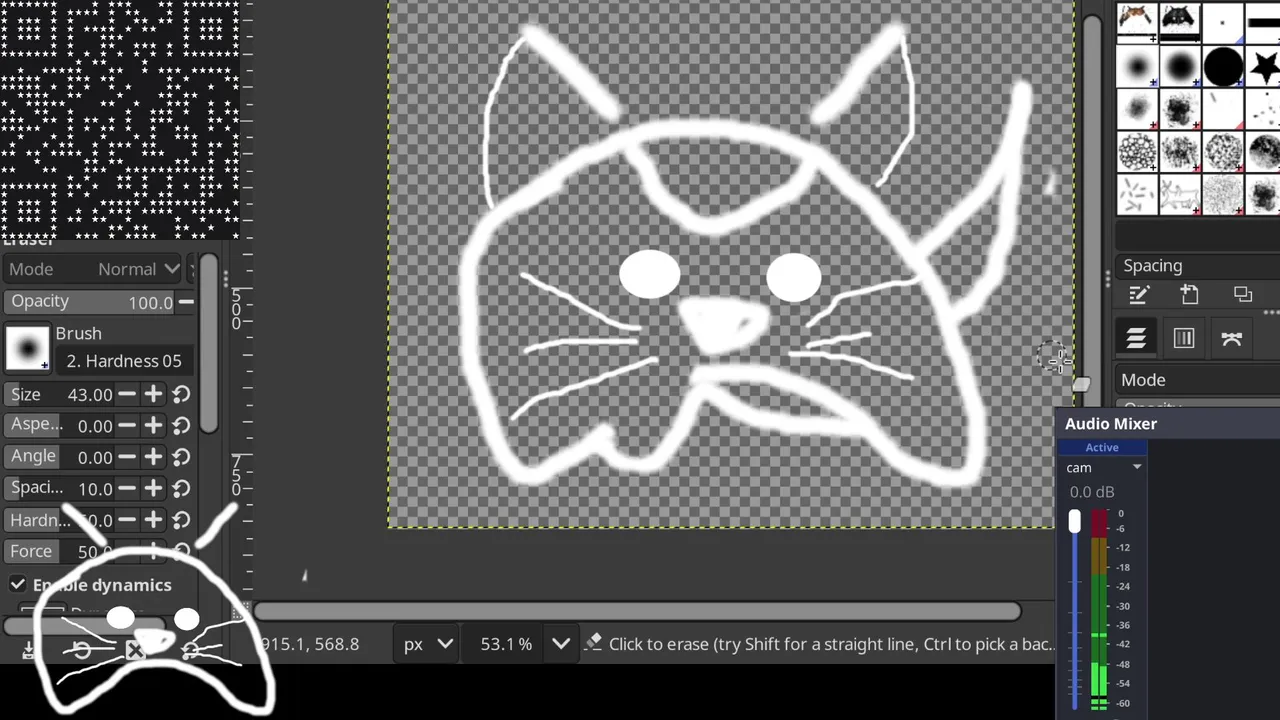The image size is (1280, 720).
Task: Increase brush Size with plus button
Action: tap(153, 394)
